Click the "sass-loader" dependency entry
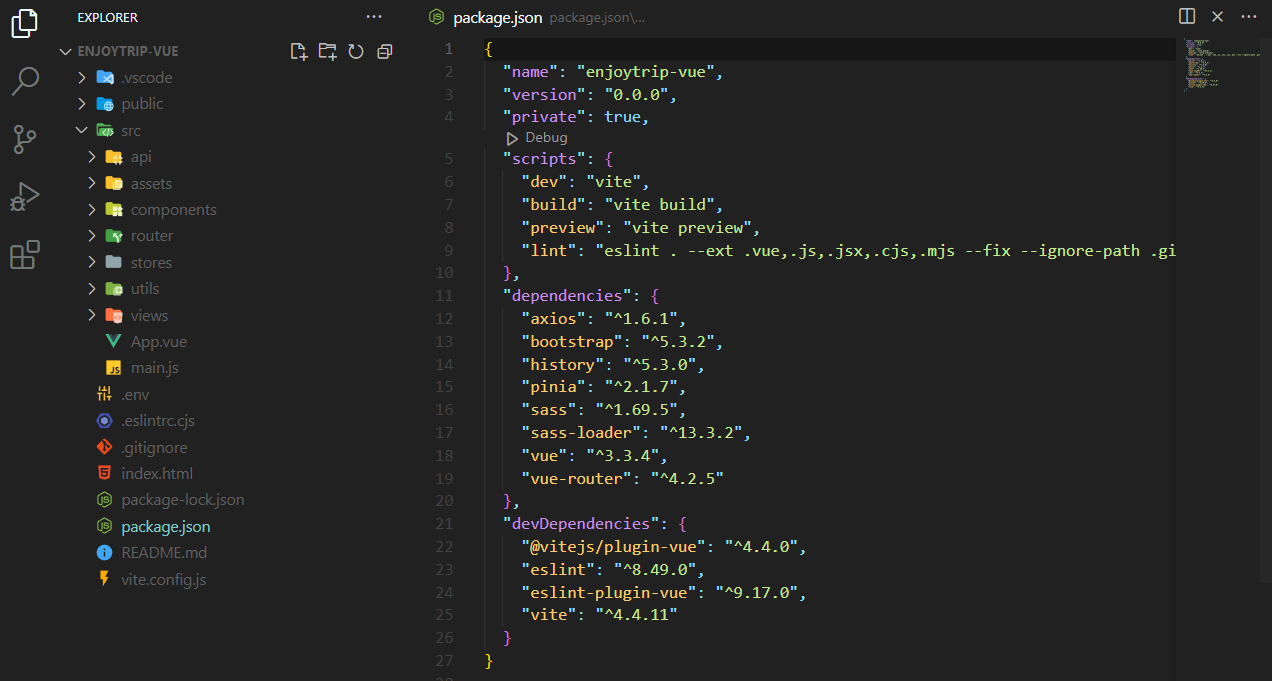 click(x=635, y=433)
